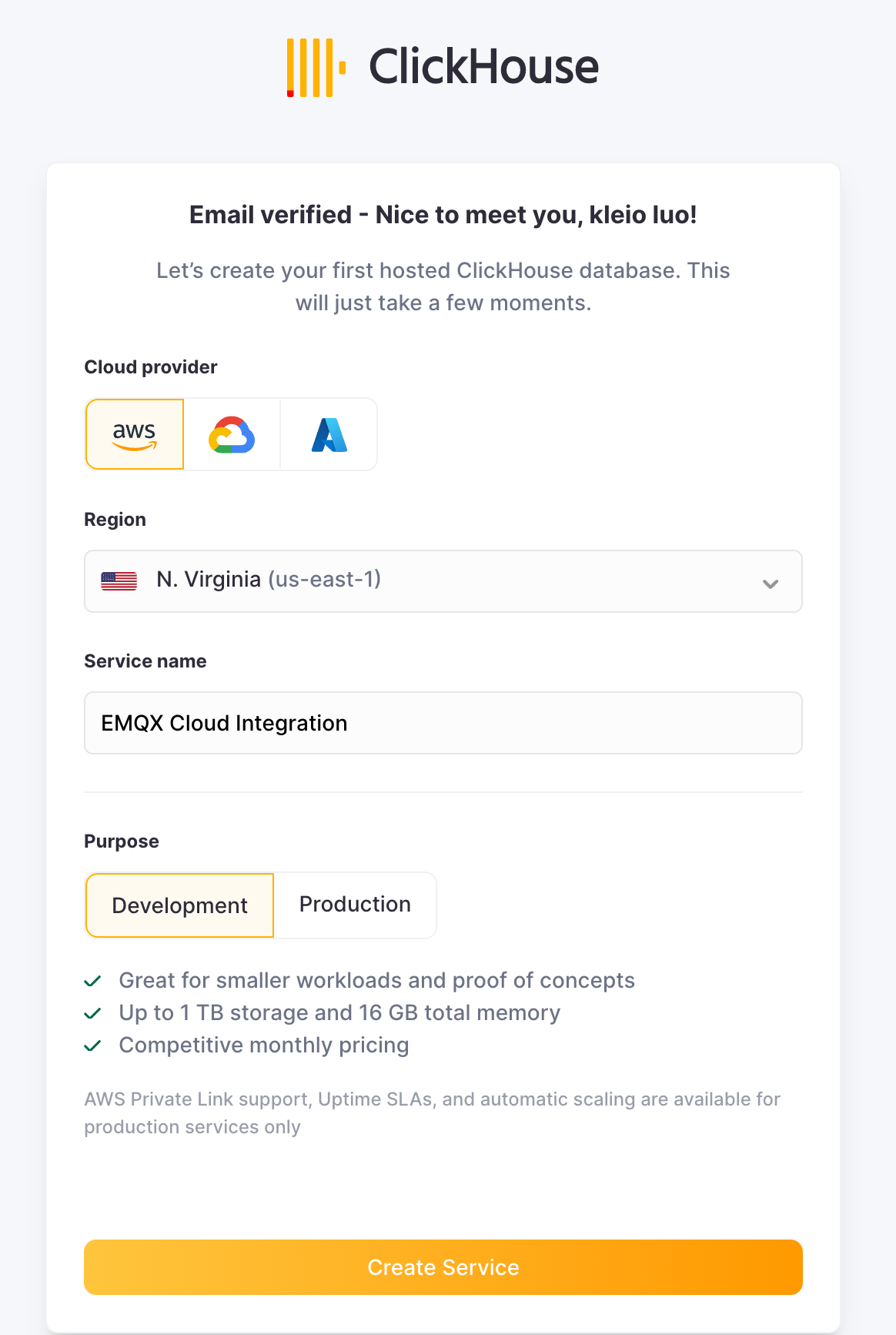Click the Cloud provider section label
Screen dimensions: 896x1335
click(x=150, y=367)
